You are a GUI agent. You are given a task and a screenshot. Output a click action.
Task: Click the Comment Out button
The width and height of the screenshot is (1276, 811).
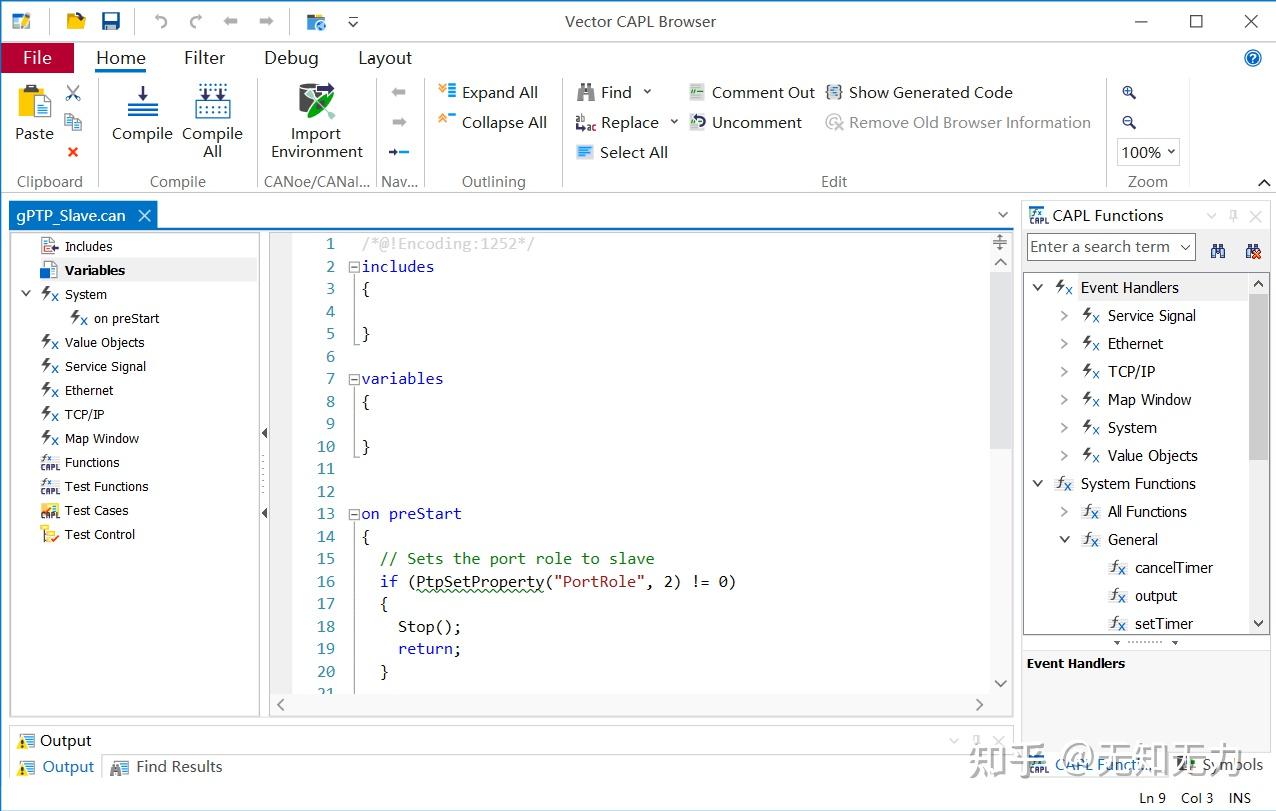(752, 92)
